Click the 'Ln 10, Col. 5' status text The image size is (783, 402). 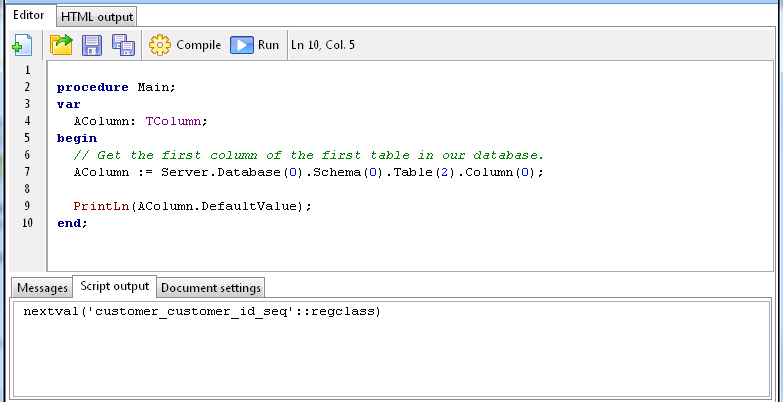pyautogui.click(x=323, y=45)
